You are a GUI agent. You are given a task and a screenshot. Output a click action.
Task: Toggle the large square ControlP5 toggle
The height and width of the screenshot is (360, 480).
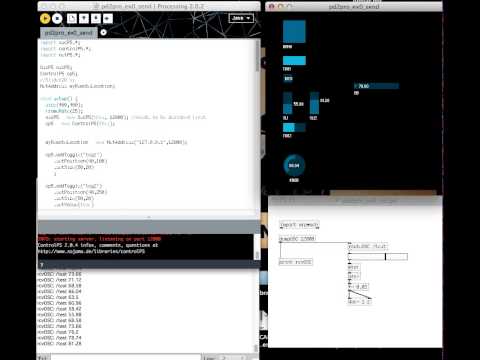pos(294,31)
